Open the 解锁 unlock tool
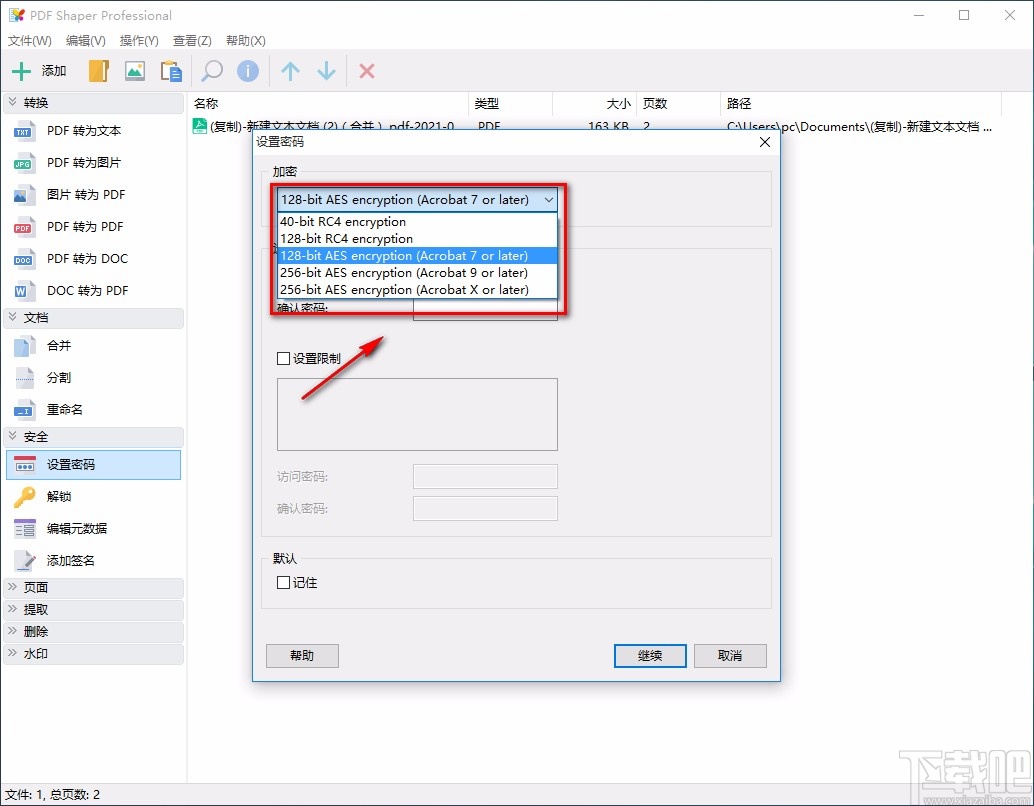1034x806 pixels. click(x=93, y=497)
